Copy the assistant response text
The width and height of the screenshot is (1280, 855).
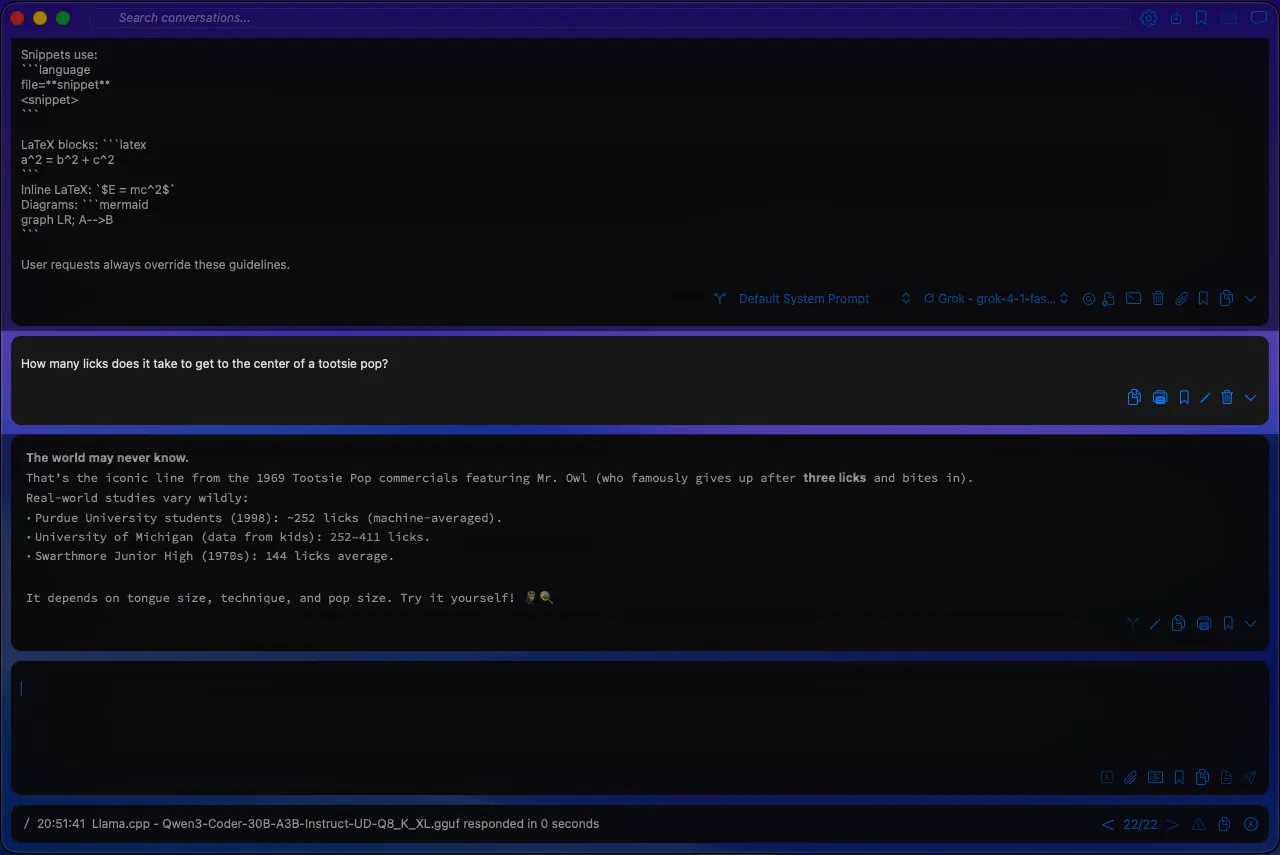point(1179,624)
